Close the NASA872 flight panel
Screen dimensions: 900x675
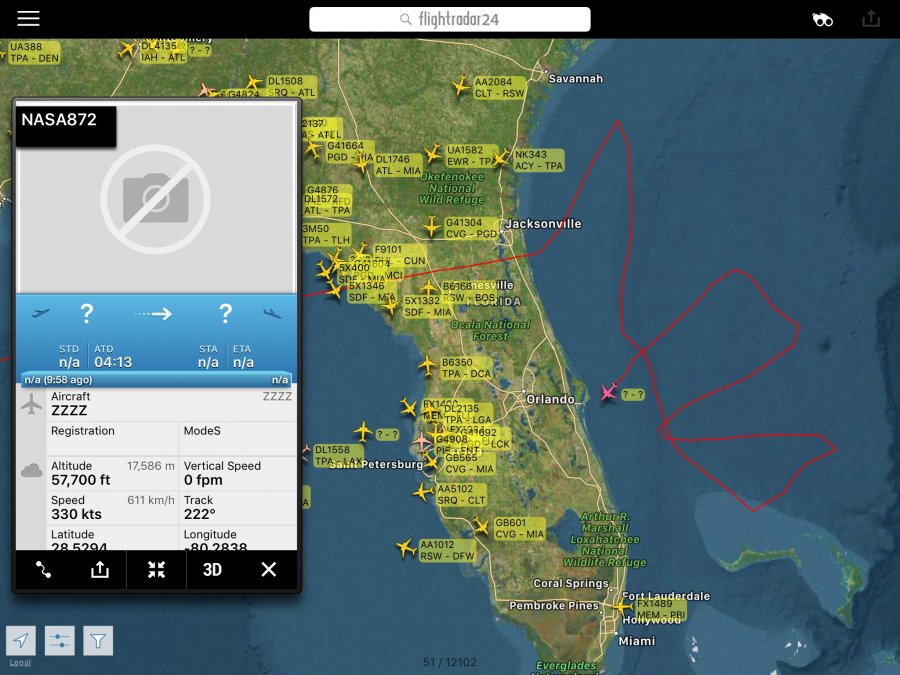coord(268,569)
